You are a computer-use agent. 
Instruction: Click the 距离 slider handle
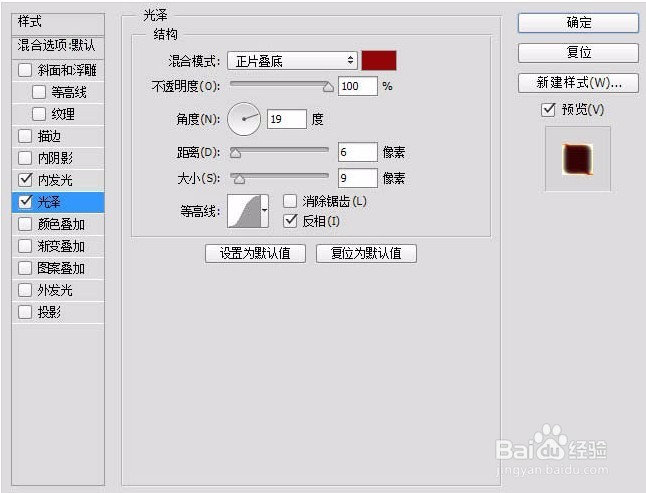pos(235,153)
